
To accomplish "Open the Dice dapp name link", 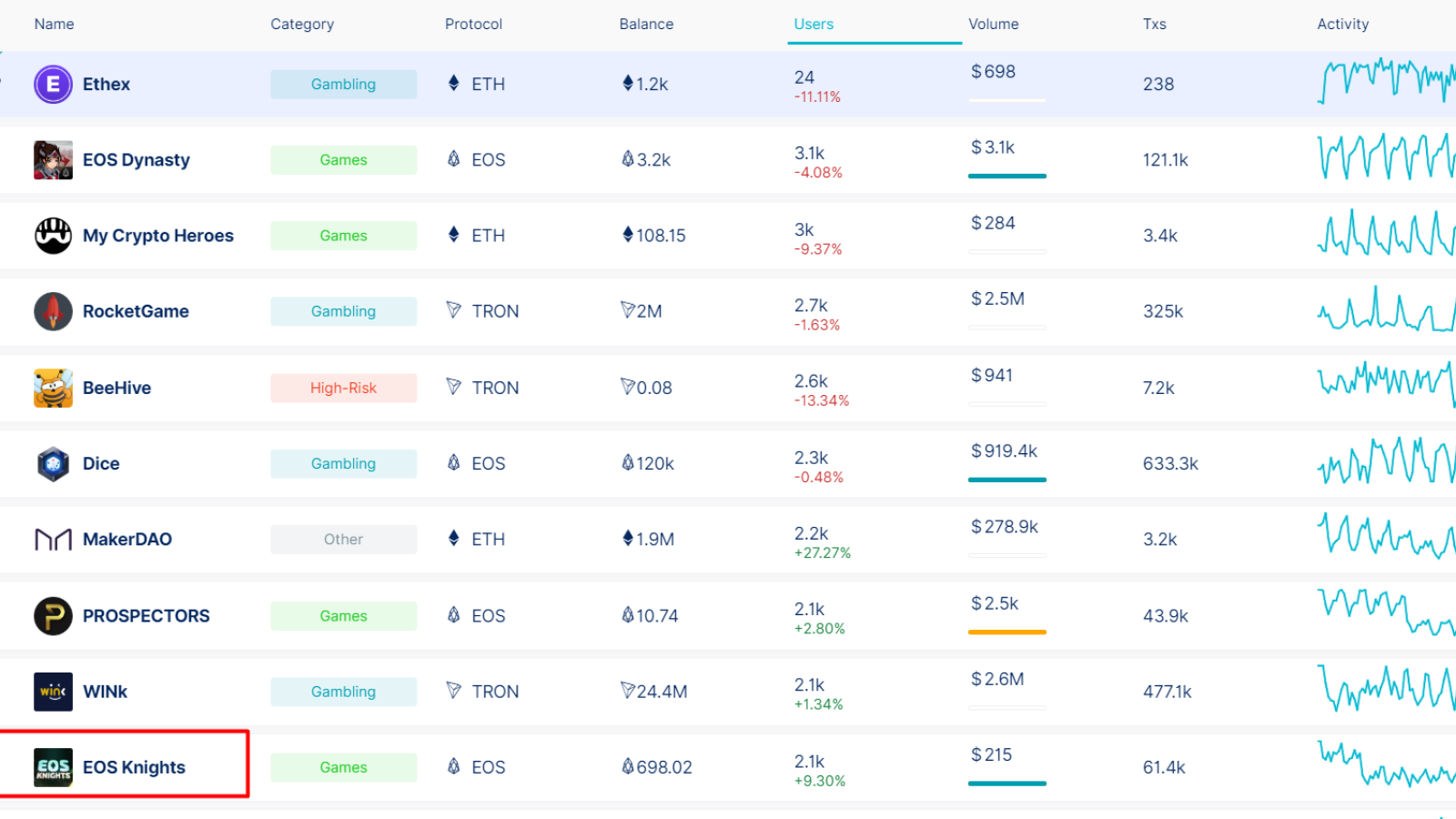I will [x=101, y=463].
